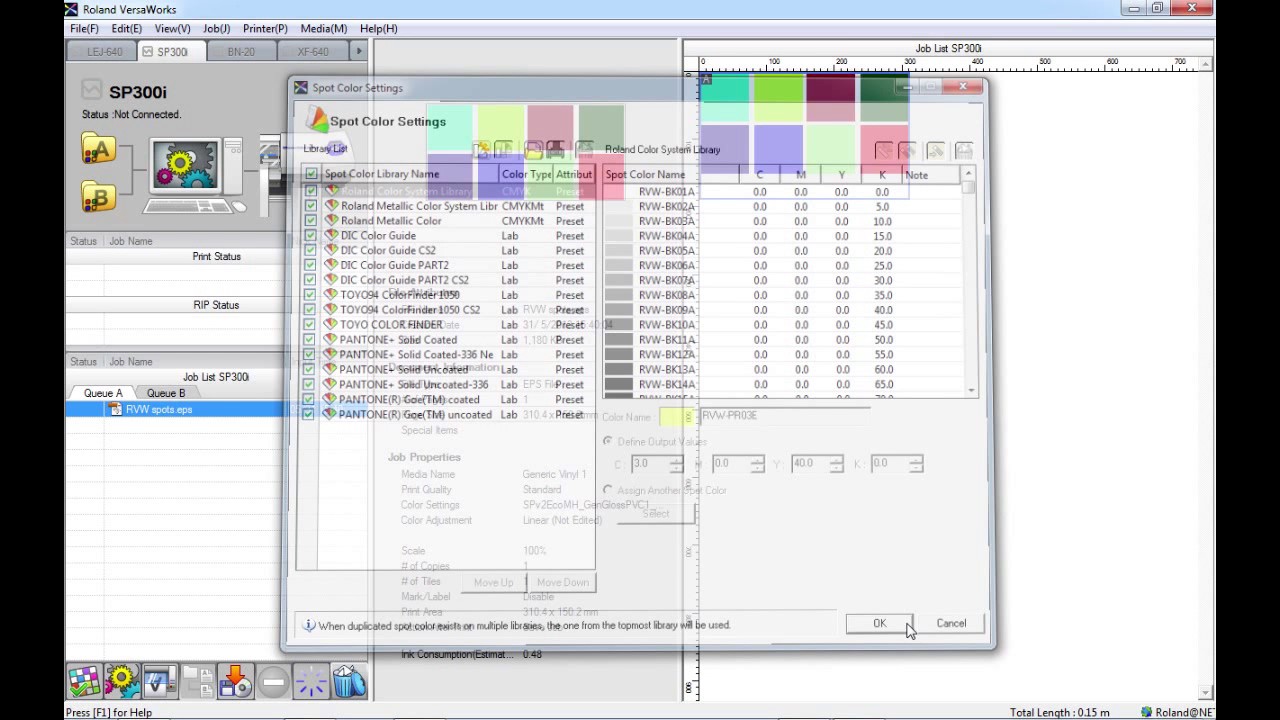Toggle the DIC Color Guide CS2 checkbox
The width and height of the screenshot is (1280, 720).
(311, 250)
